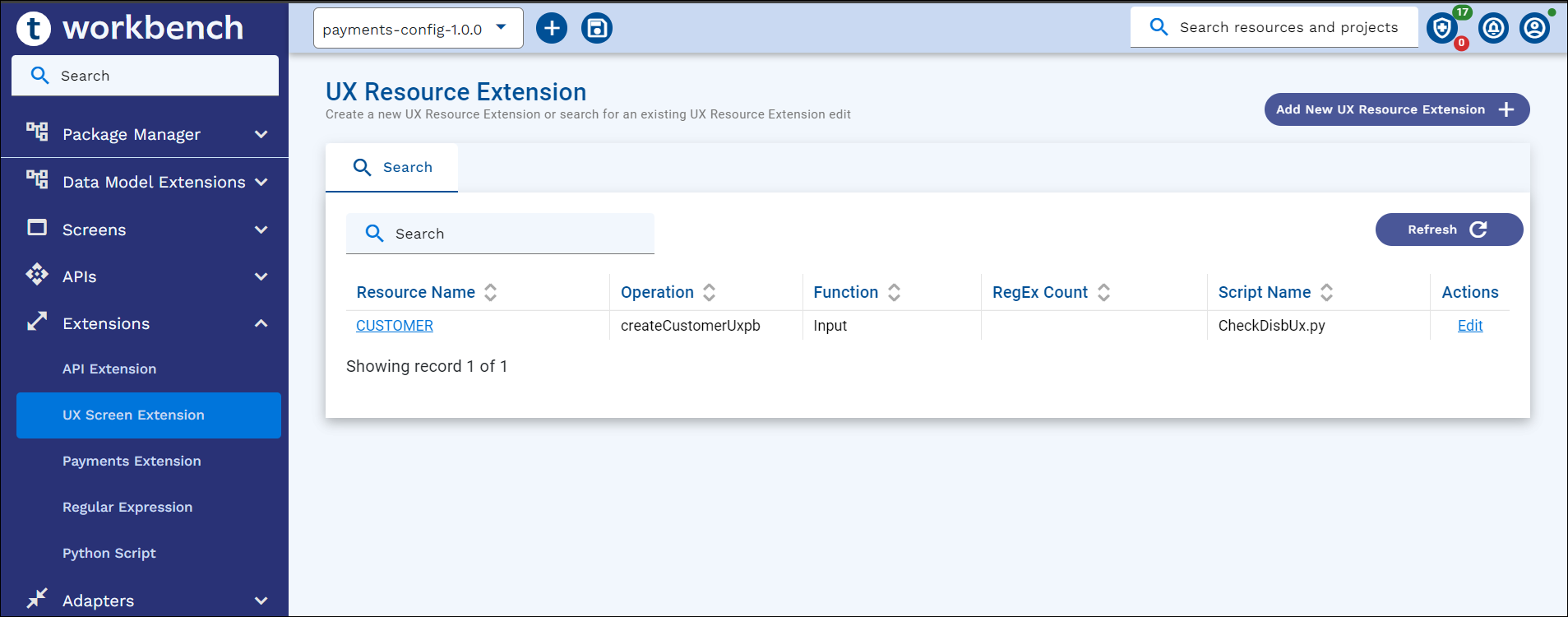
Task: Click Edit link for CUSTOMER row
Action: click(1470, 326)
